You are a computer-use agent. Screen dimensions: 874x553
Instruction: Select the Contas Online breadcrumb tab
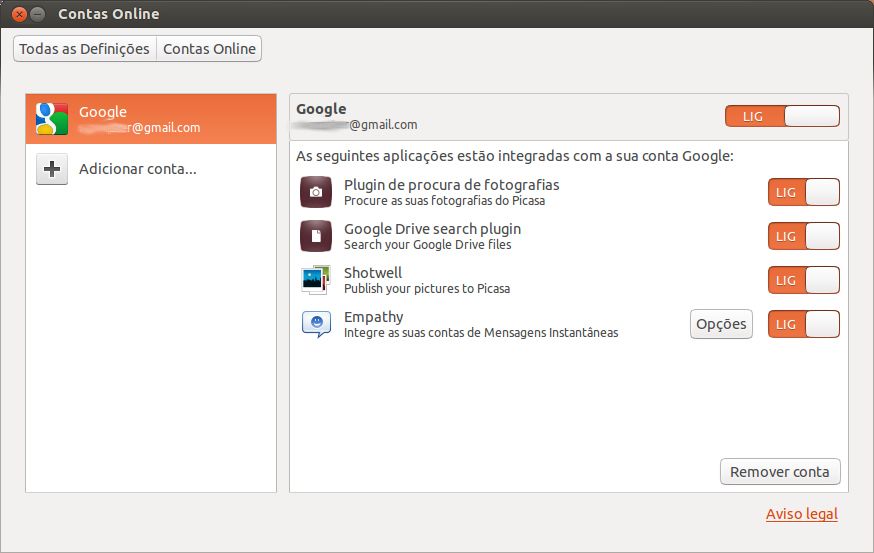pos(209,48)
